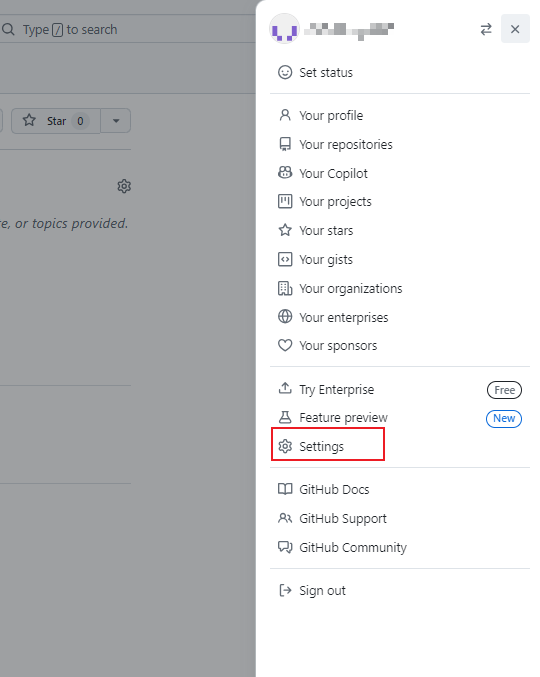Click the building organizations icon

click(x=285, y=288)
